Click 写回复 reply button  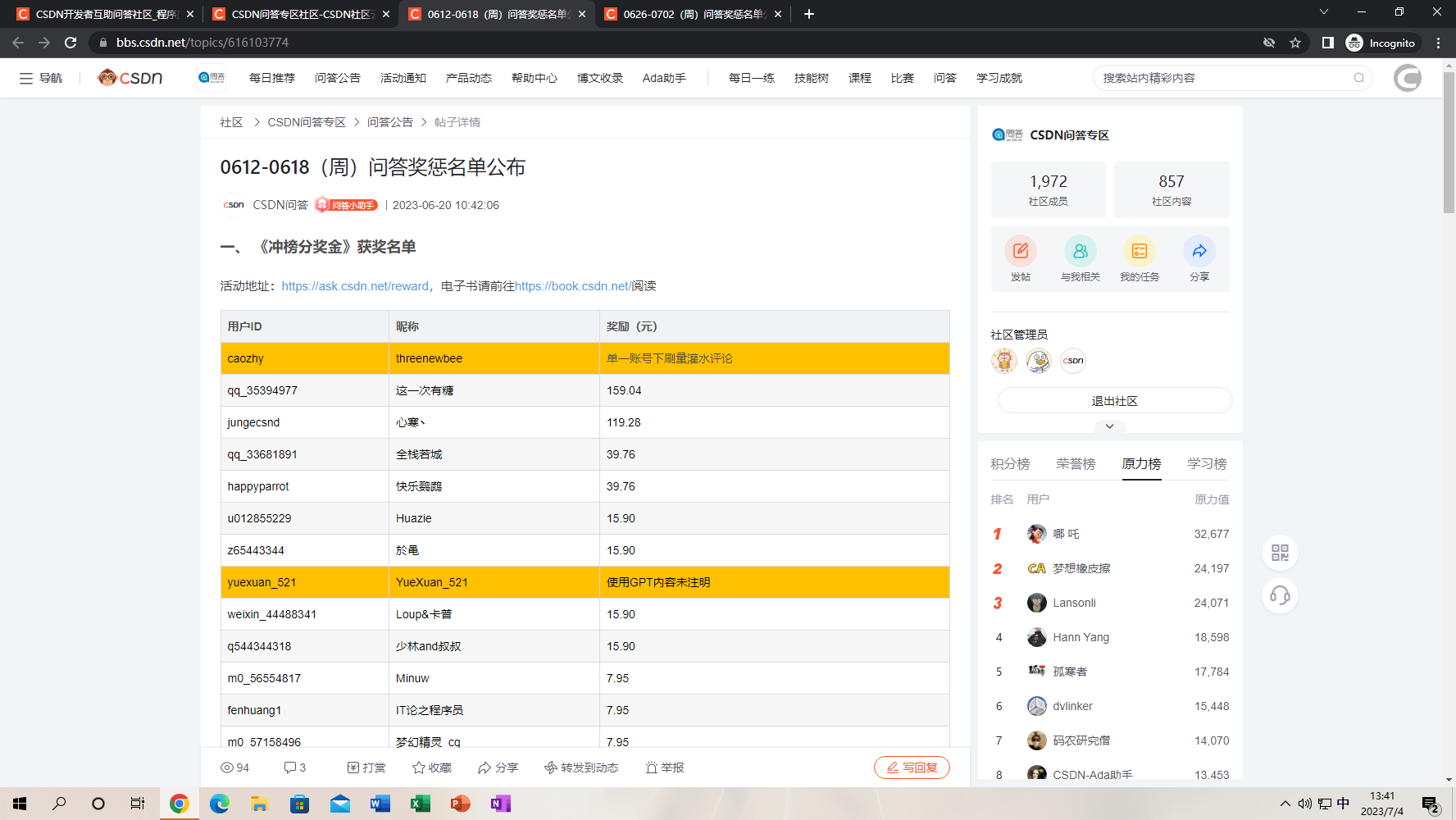pos(912,768)
